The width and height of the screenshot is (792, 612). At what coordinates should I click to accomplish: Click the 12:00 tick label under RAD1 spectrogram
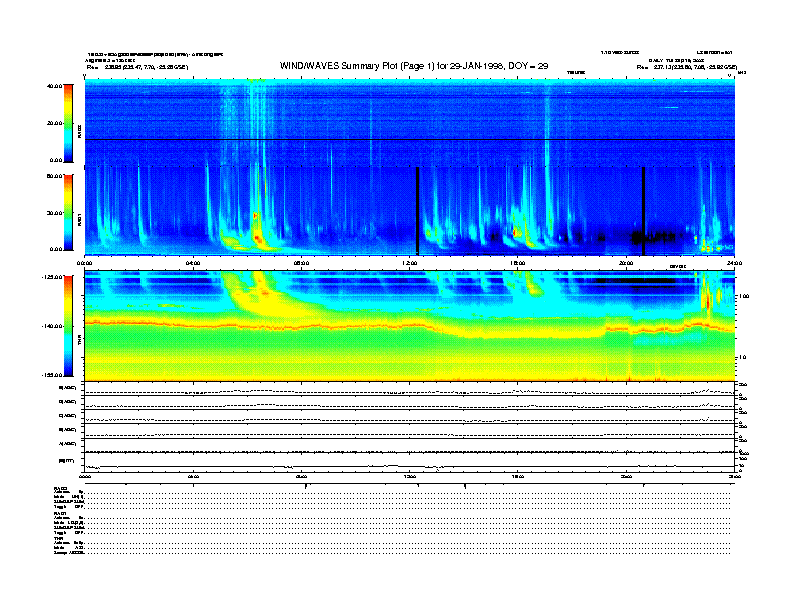[410, 263]
